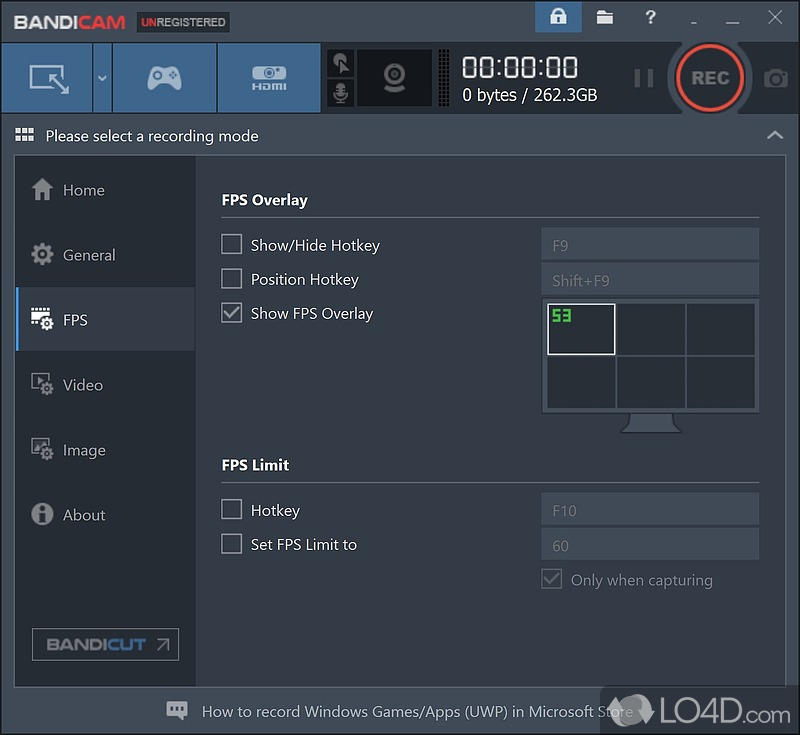800x735 pixels.
Task: Click the UNREGISTERED badge
Action: 183,22
